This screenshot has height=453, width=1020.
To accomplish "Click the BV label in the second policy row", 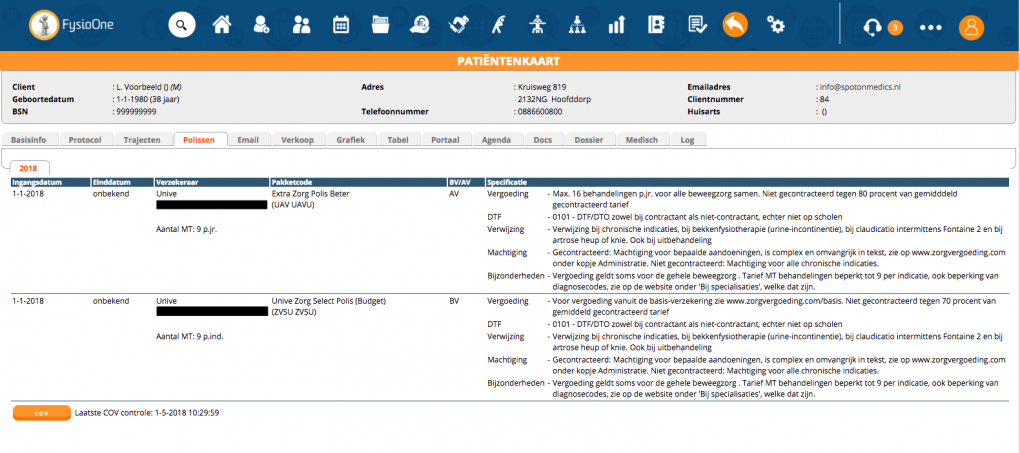I will pyautogui.click(x=454, y=301).
